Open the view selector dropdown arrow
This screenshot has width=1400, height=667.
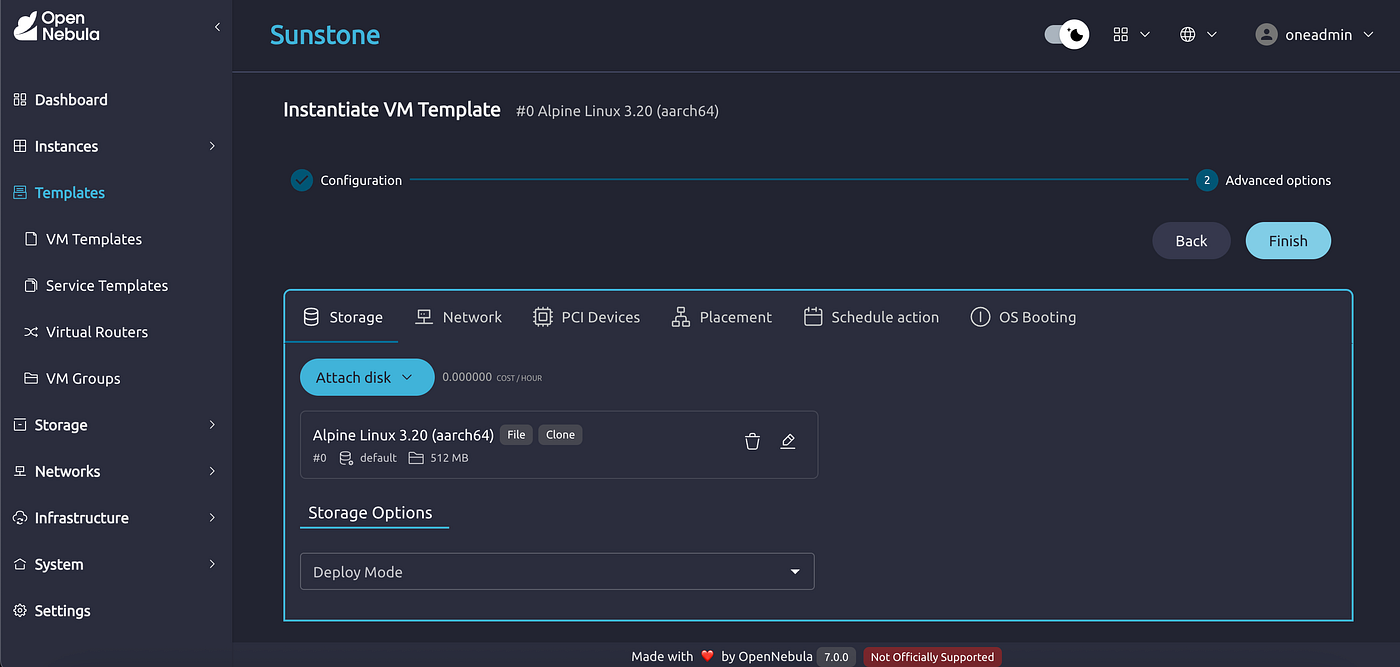click(1145, 35)
